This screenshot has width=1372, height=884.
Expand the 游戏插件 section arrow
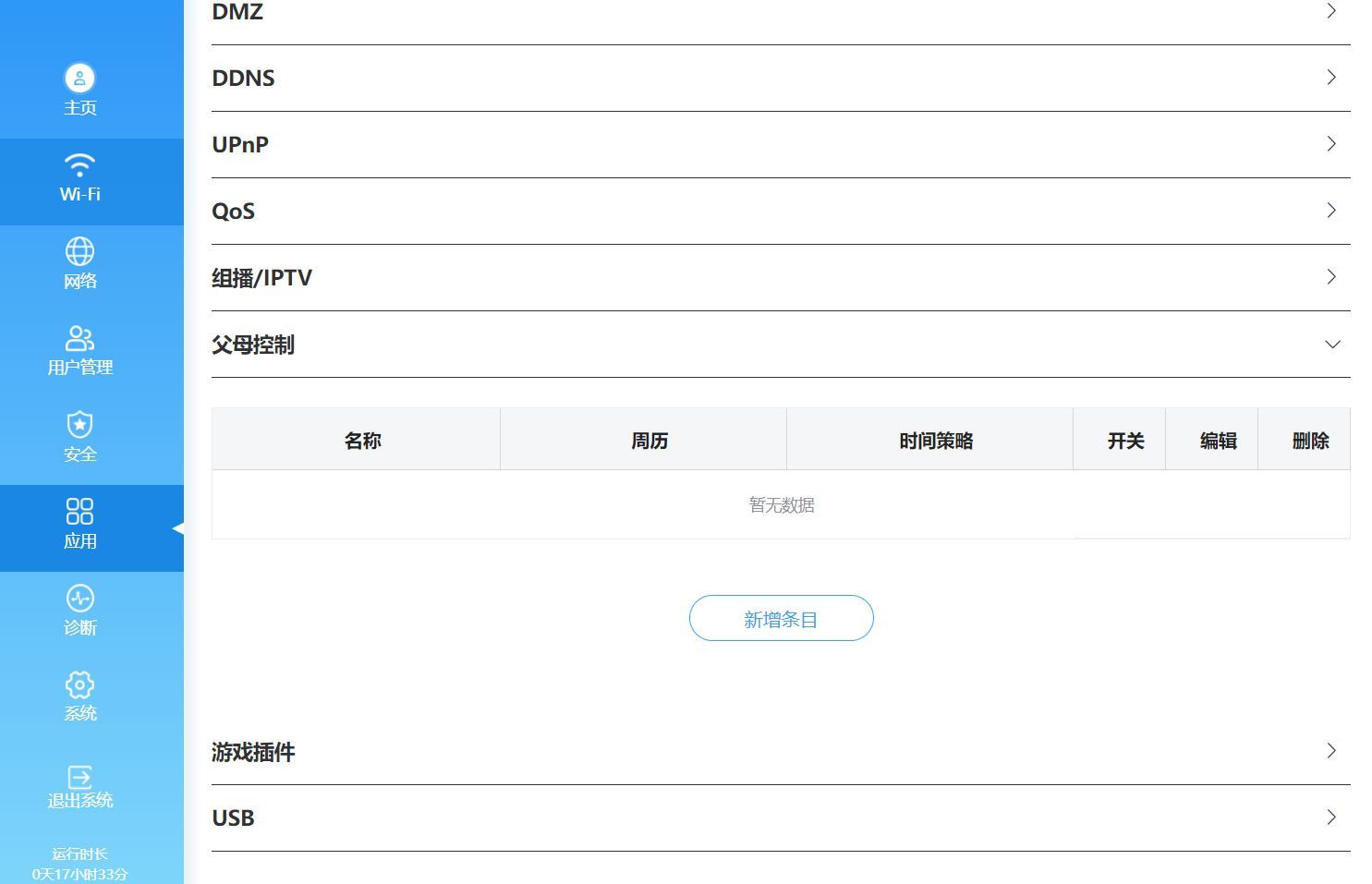coord(1331,751)
